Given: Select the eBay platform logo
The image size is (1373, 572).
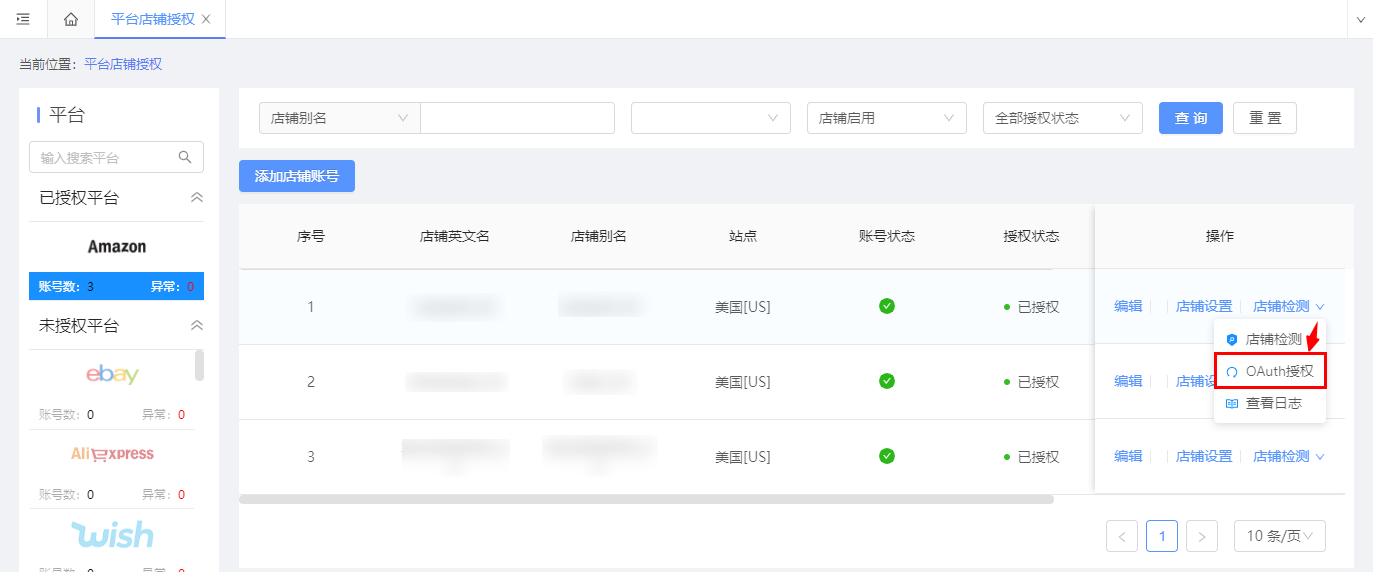Looking at the screenshot, I should tap(112, 375).
